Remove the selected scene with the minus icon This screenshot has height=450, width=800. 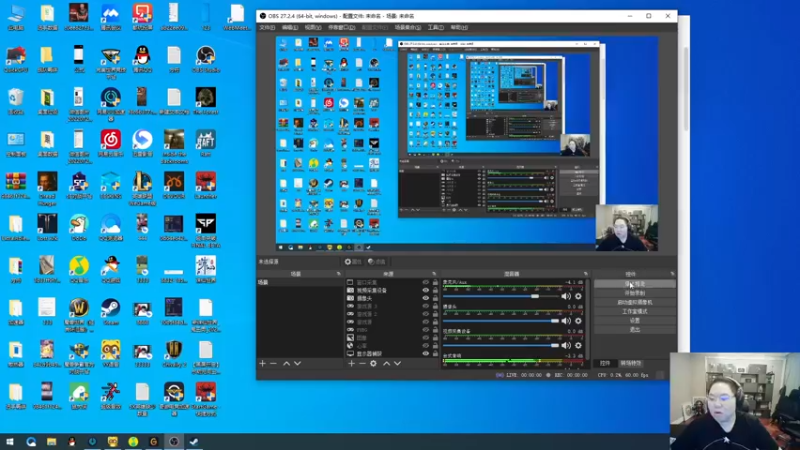[273, 363]
